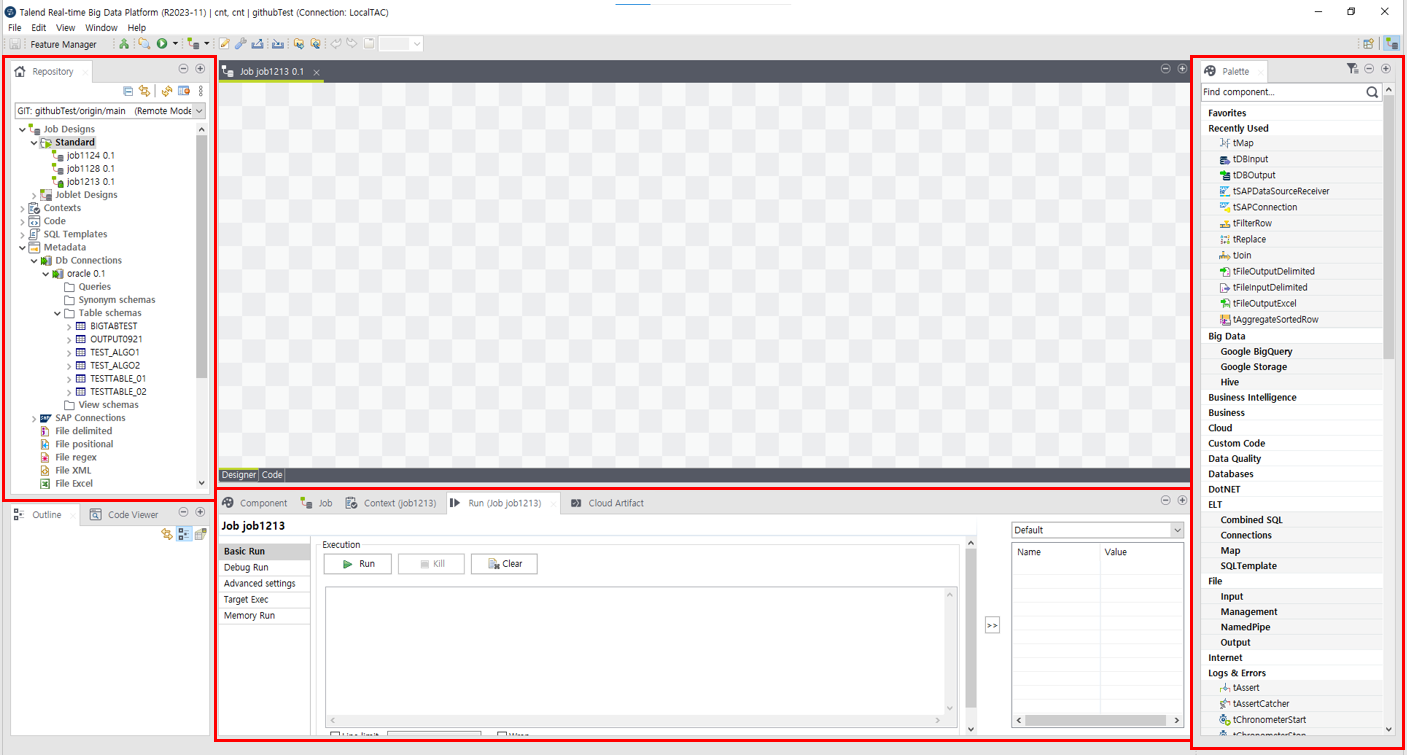1407x755 pixels.
Task: Open the dropdown arrow beside the job designer toolbar icon
Action: tap(207, 44)
